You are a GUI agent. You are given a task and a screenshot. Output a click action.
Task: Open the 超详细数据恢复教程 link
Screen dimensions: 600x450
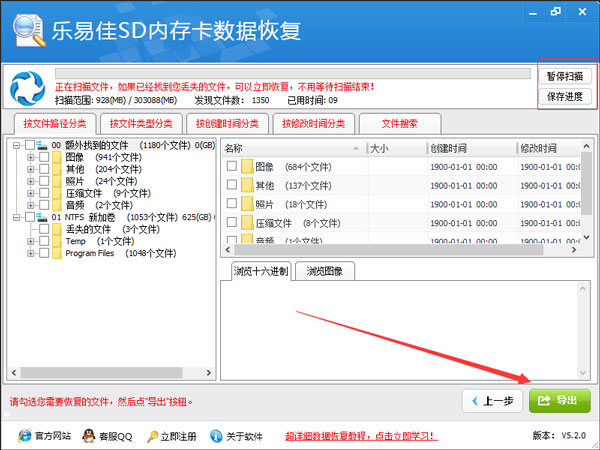tap(360, 436)
